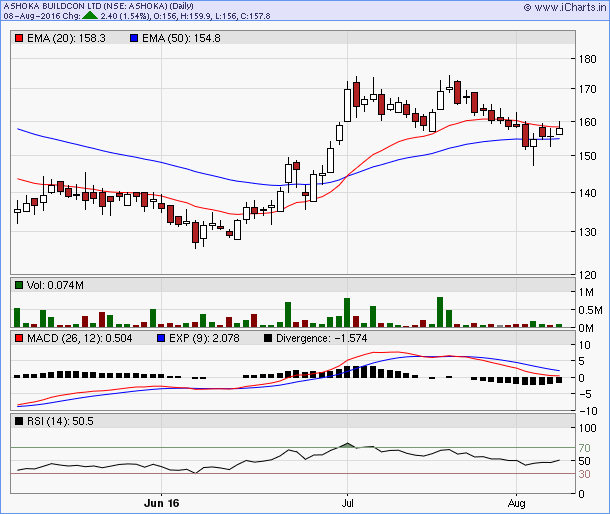Click the 120 price axis label

pyautogui.click(x=587, y=275)
